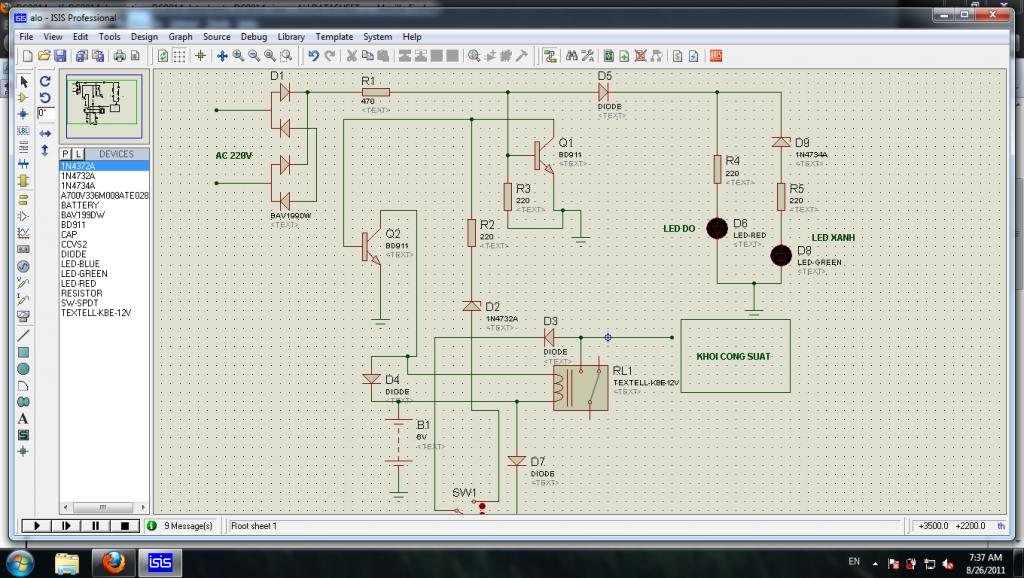This screenshot has width=1024, height=578.
Task: Click the P pick devices button
Action: pyautogui.click(x=67, y=154)
